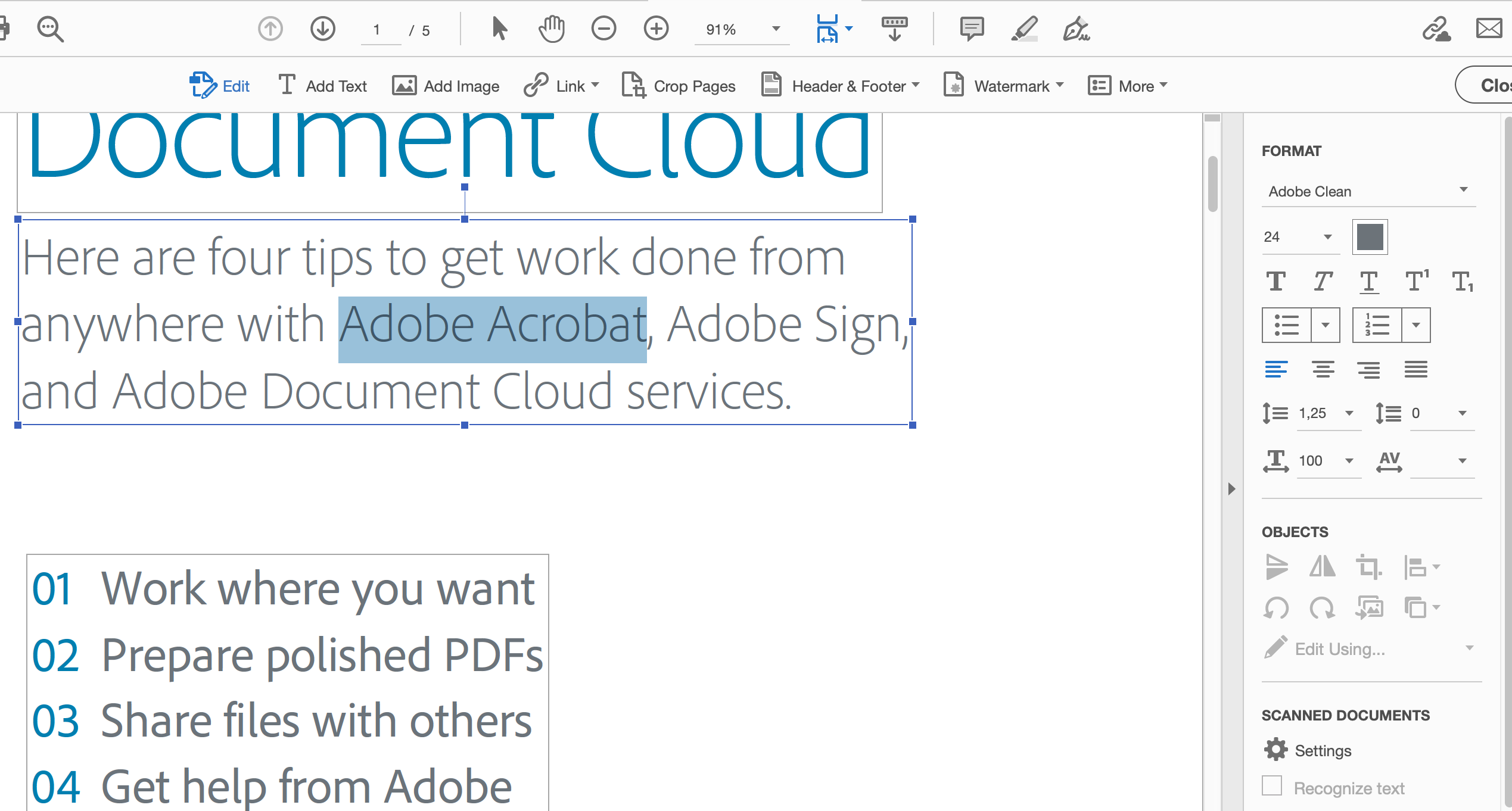Center align the text
Screen dimensions: 1512x811
click(1323, 369)
